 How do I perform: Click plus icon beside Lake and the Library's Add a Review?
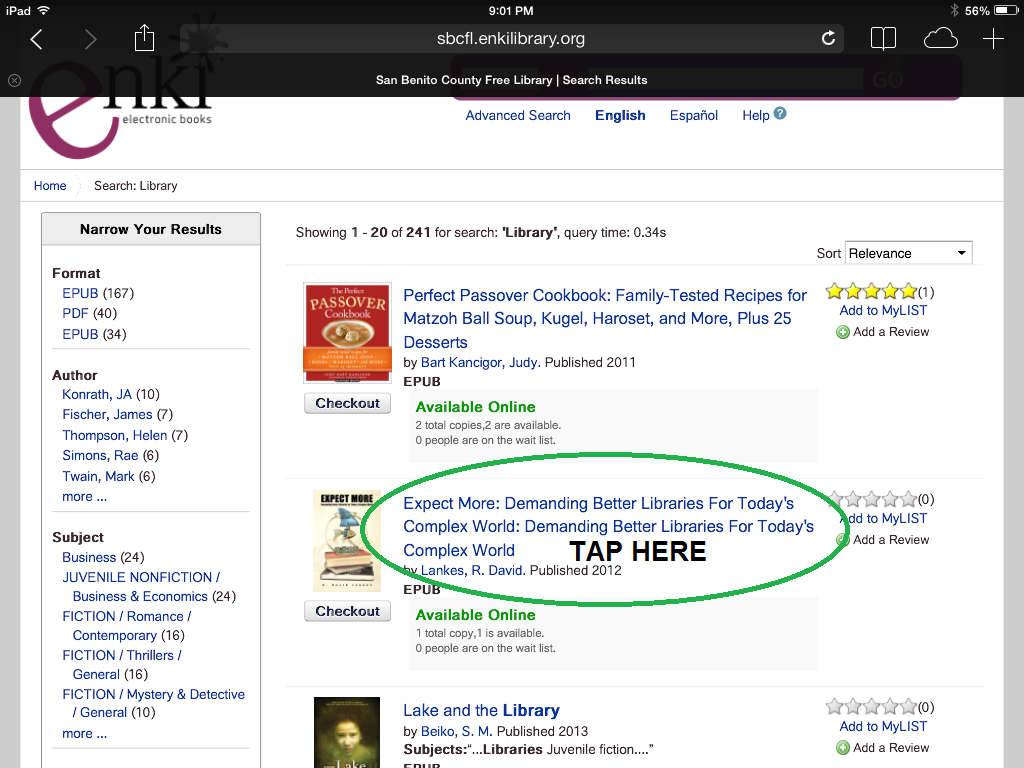pyautogui.click(x=843, y=748)
